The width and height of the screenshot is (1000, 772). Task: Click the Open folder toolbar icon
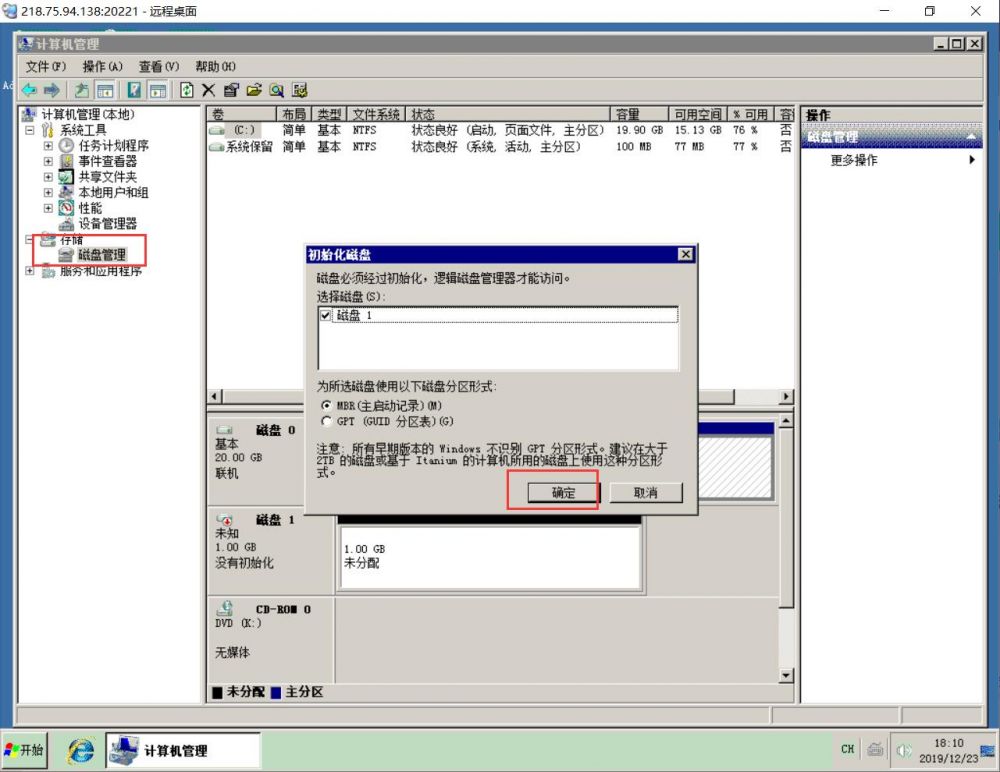254,90
